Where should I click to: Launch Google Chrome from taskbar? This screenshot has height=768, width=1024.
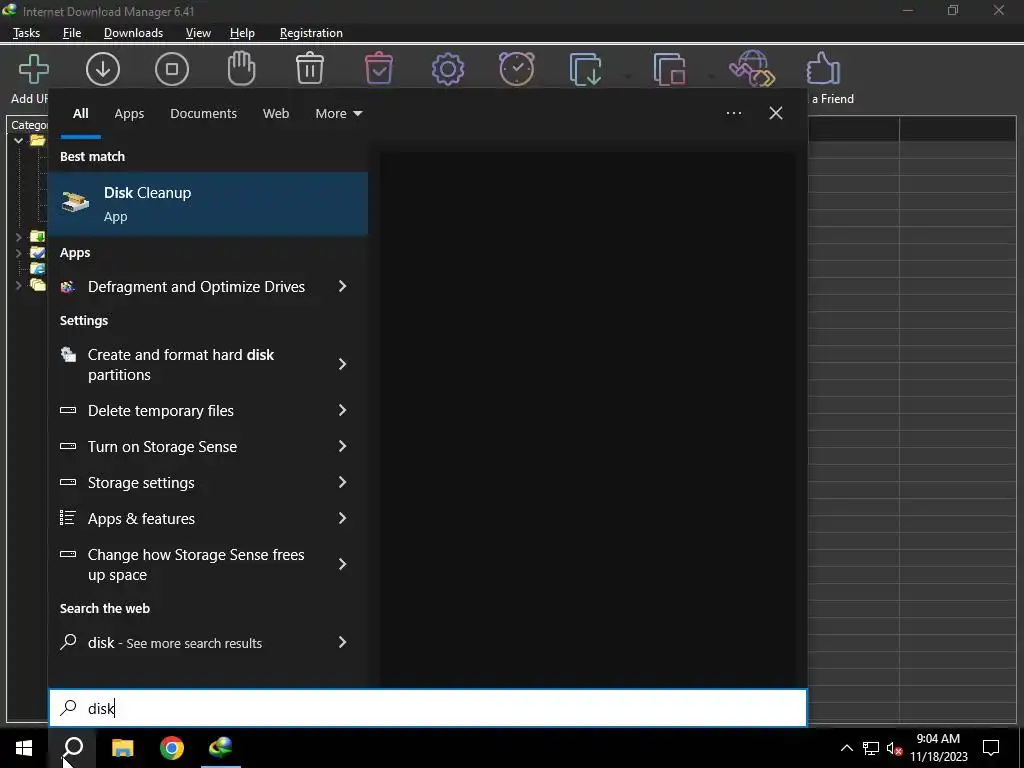point(172,748)
